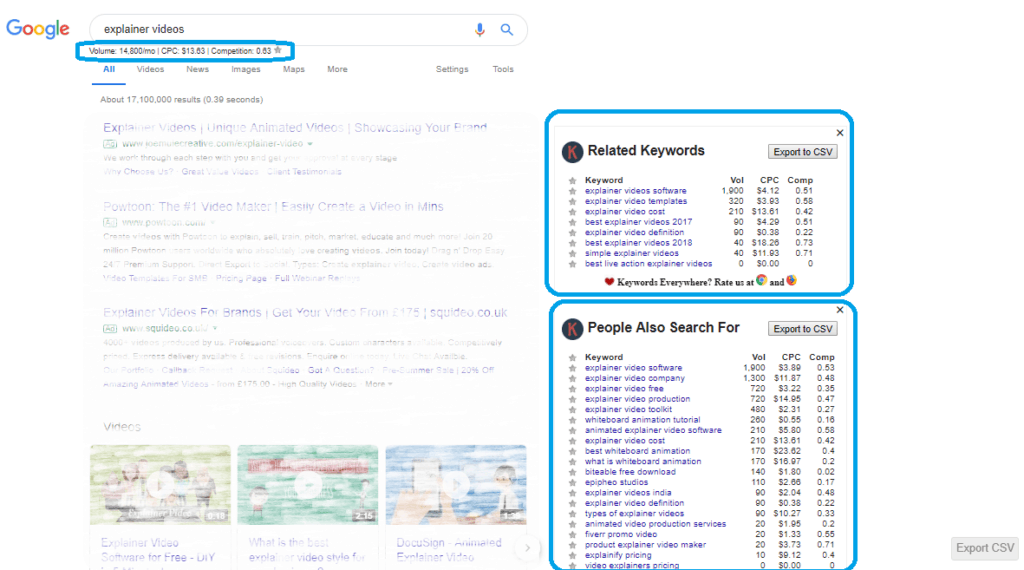Play the What is the best explainer video thumbnail
Screen dimensions: 1024x570
click(308, 485)
